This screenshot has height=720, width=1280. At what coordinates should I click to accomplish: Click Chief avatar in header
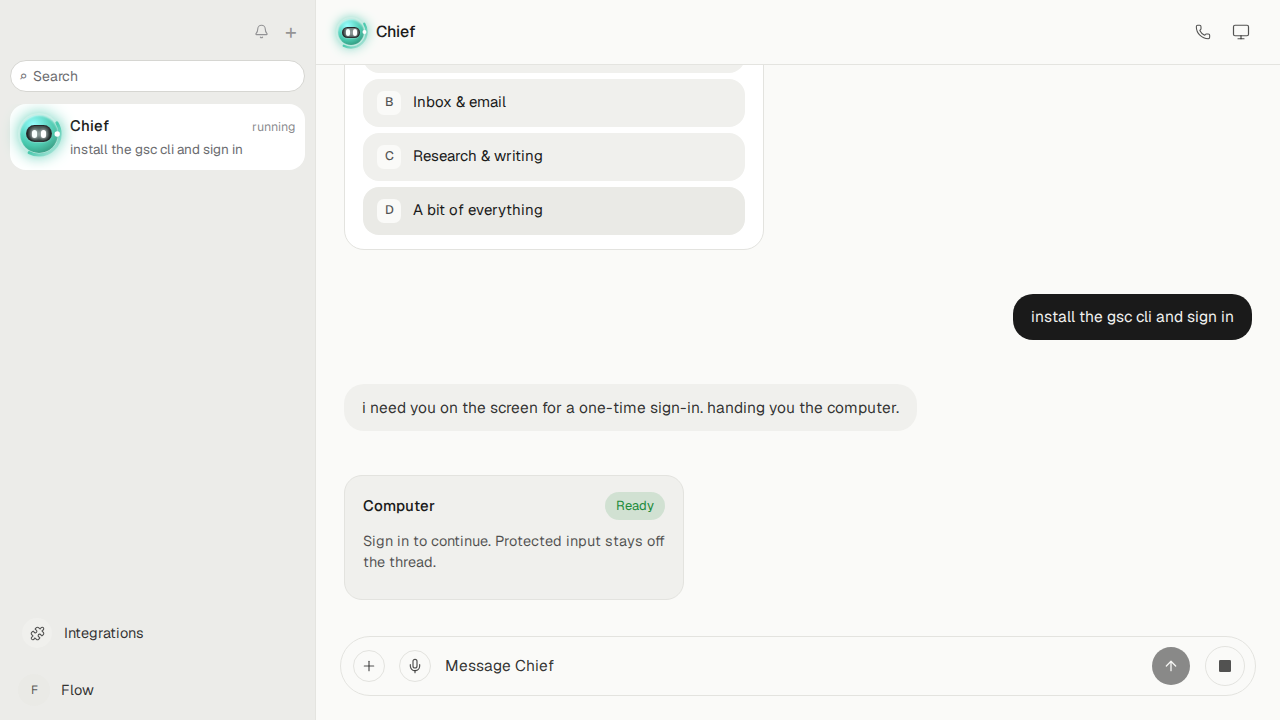pyautogui.click(x=351, y=32)
